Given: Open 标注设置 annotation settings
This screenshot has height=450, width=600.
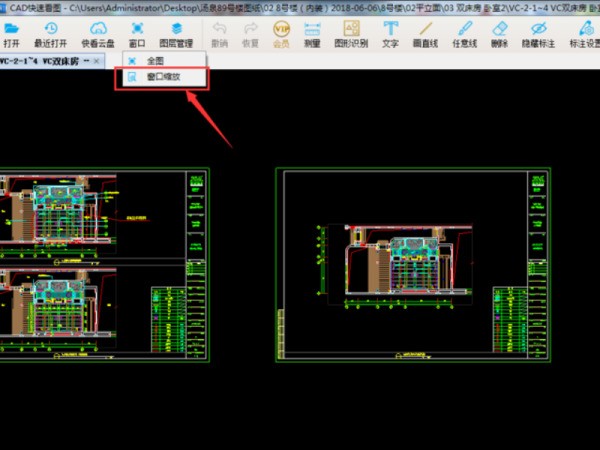Looking at the screenshot, I should pyautogui.click(x=585, y=34).
